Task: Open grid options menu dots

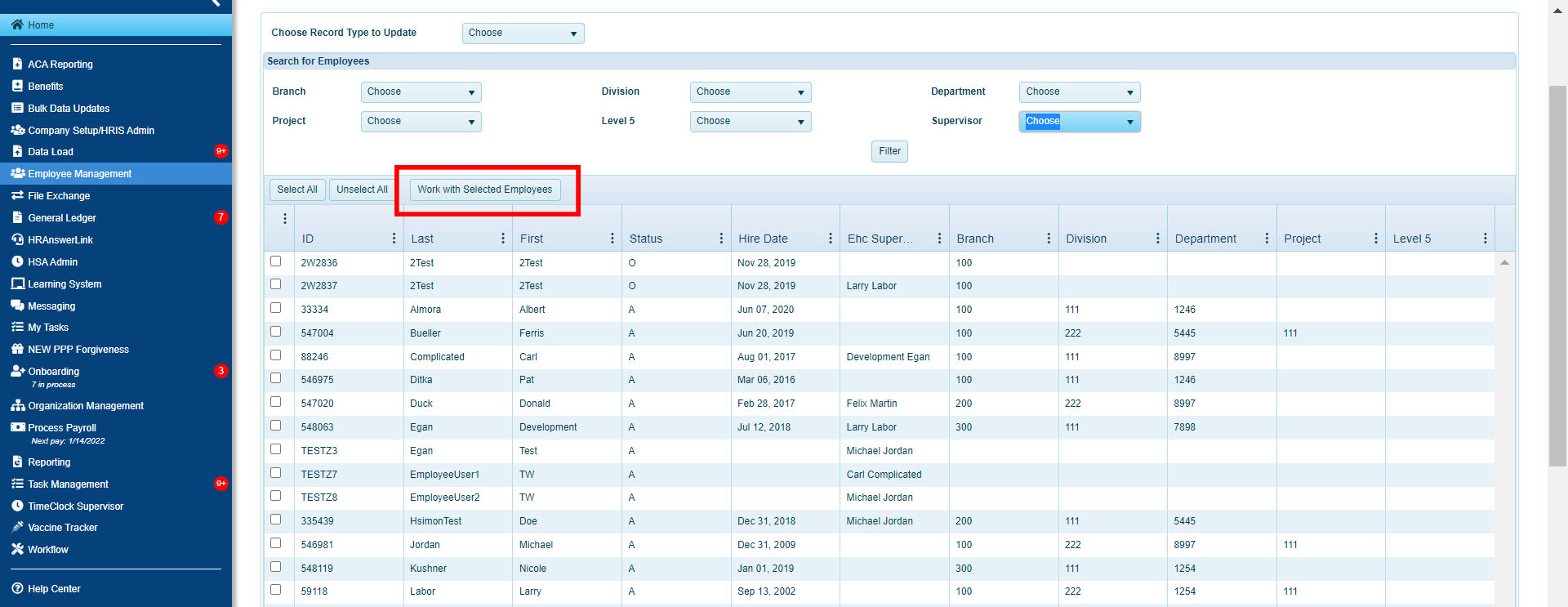Action: tap(284, 219)
